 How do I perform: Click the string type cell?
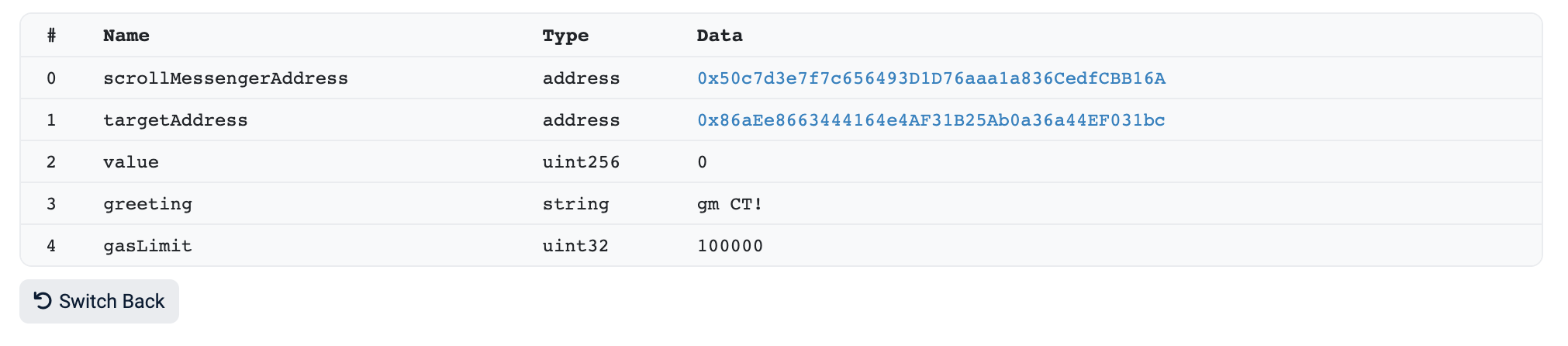click(575, 204)
